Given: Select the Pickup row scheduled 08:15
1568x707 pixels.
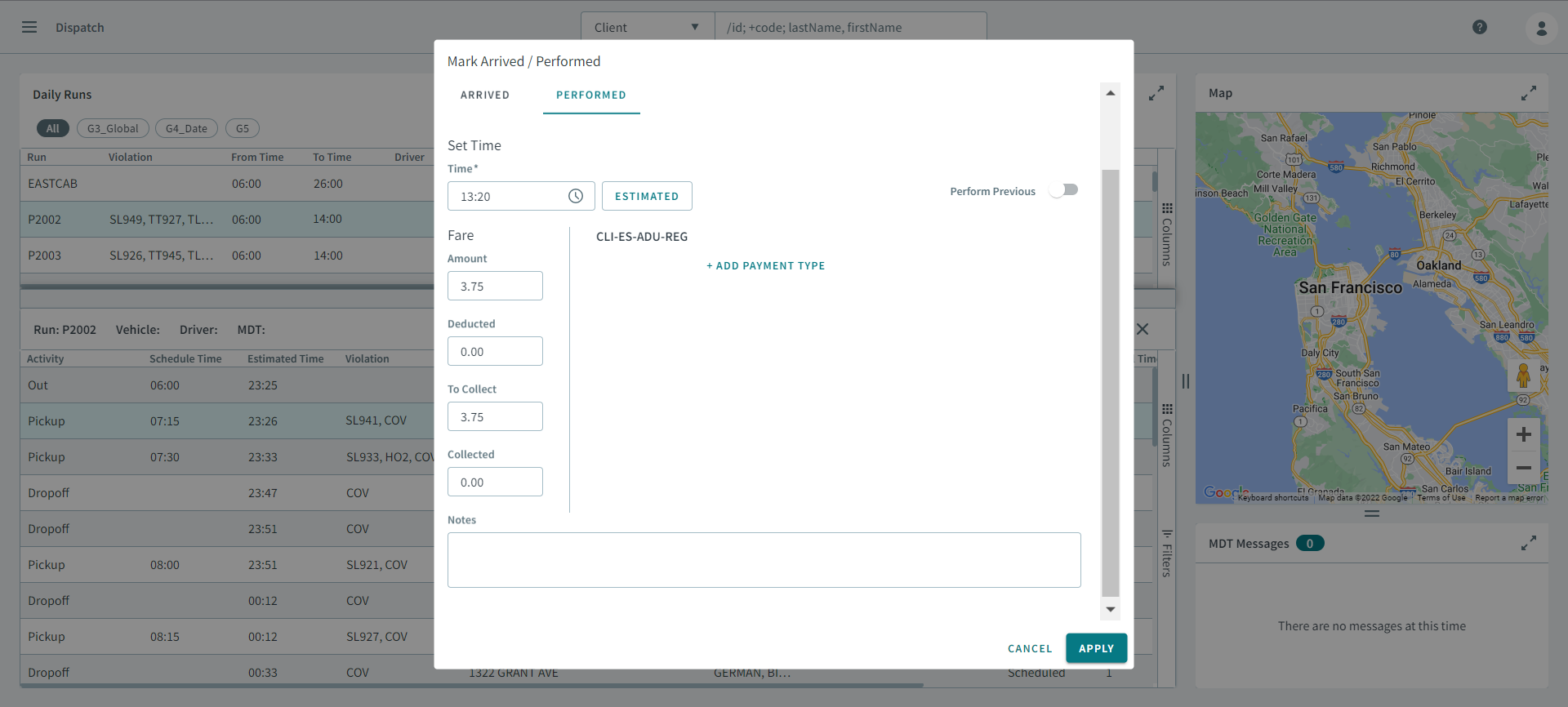Looking at the screenshot, I should 227,637.
